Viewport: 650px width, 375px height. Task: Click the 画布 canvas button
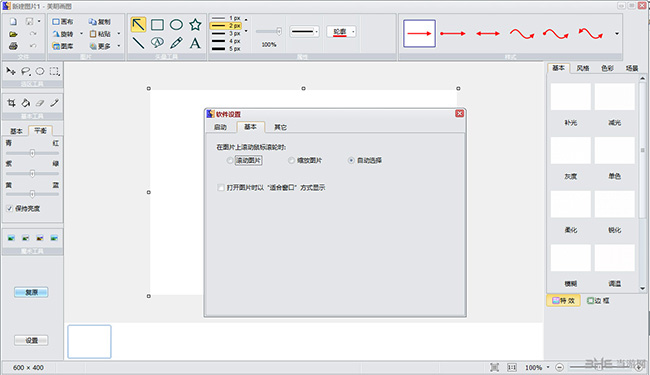(63, 22)
